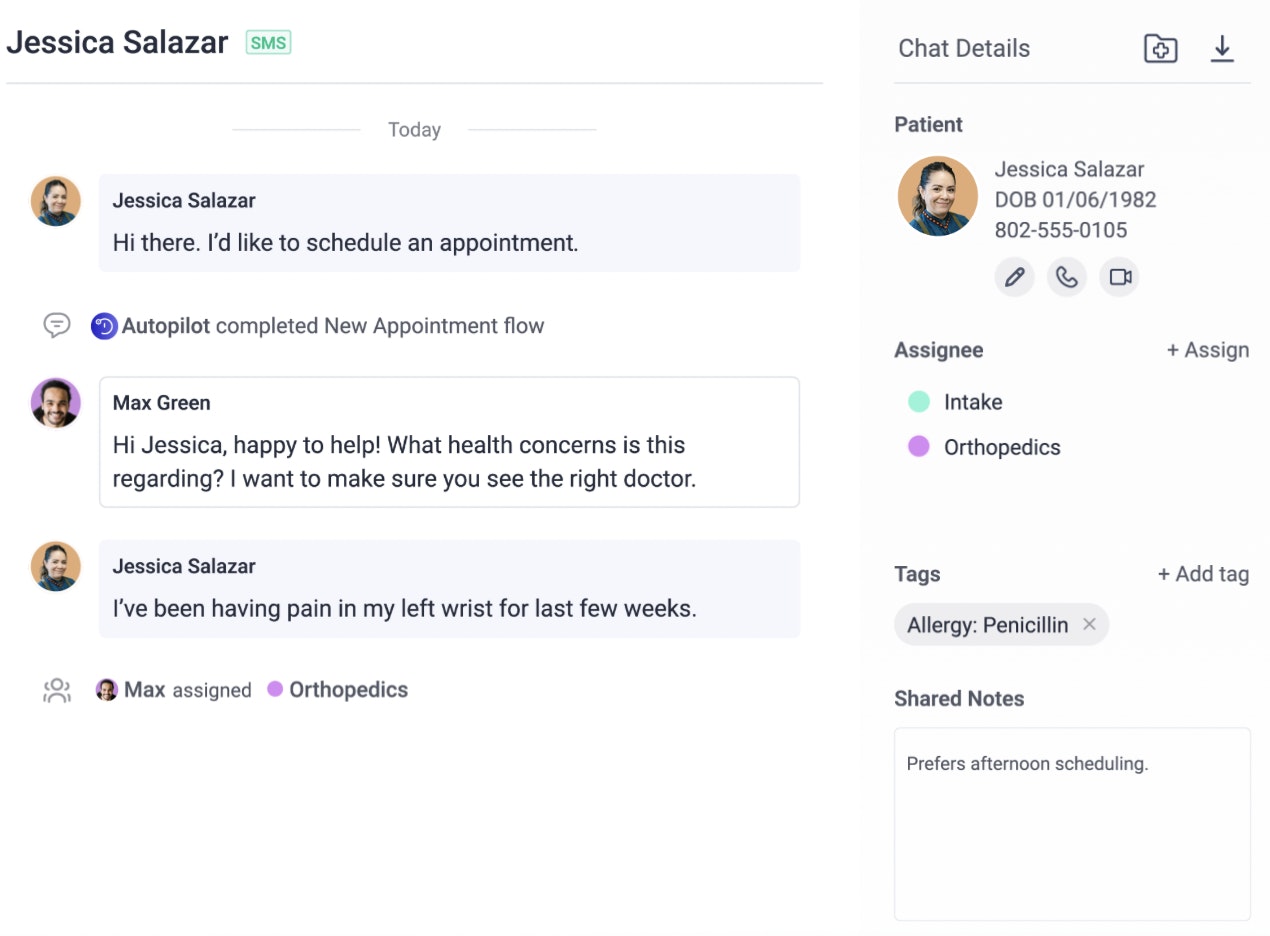The width and height of the screenshot is (1270, 936).
Task: Remove the Allergy: Penicillin tag
Action: point(1089,625)
